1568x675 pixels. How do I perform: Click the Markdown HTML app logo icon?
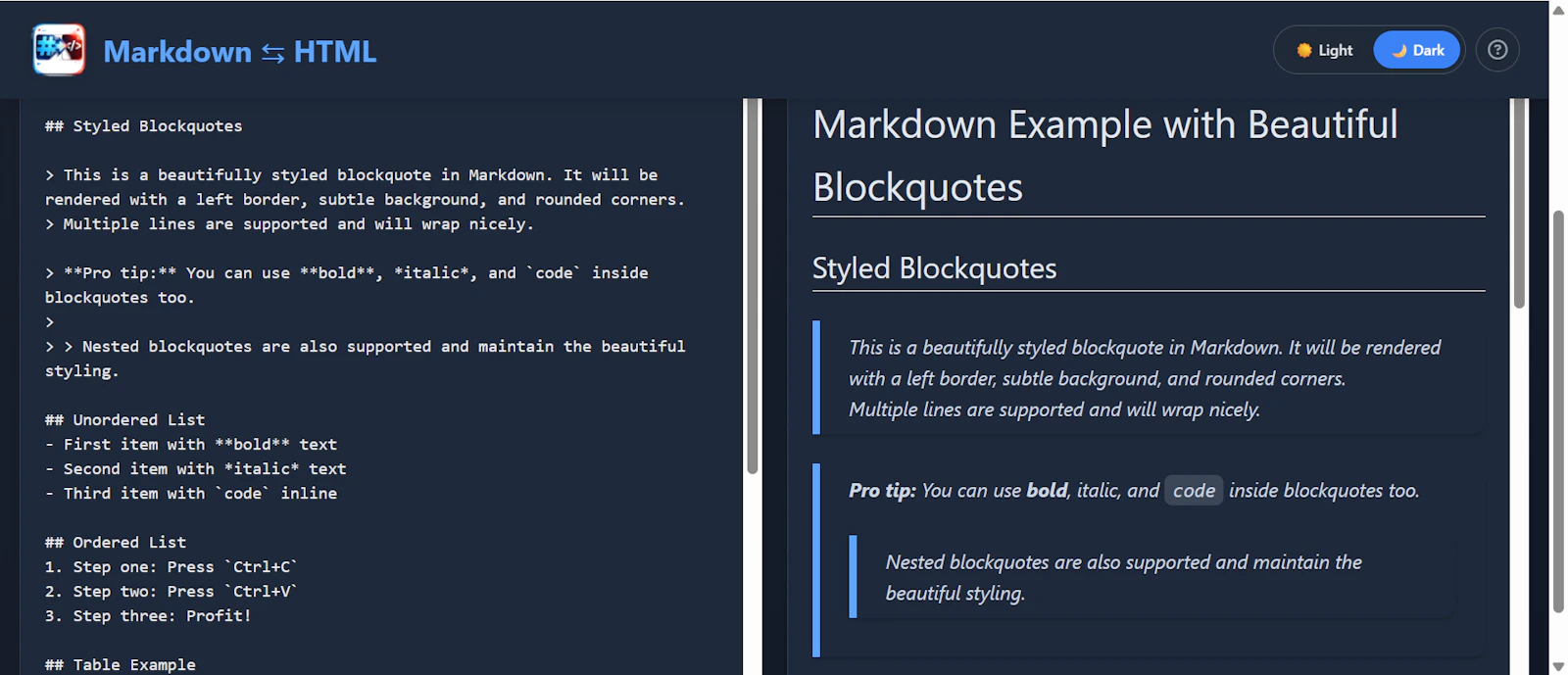click(59, 50)
